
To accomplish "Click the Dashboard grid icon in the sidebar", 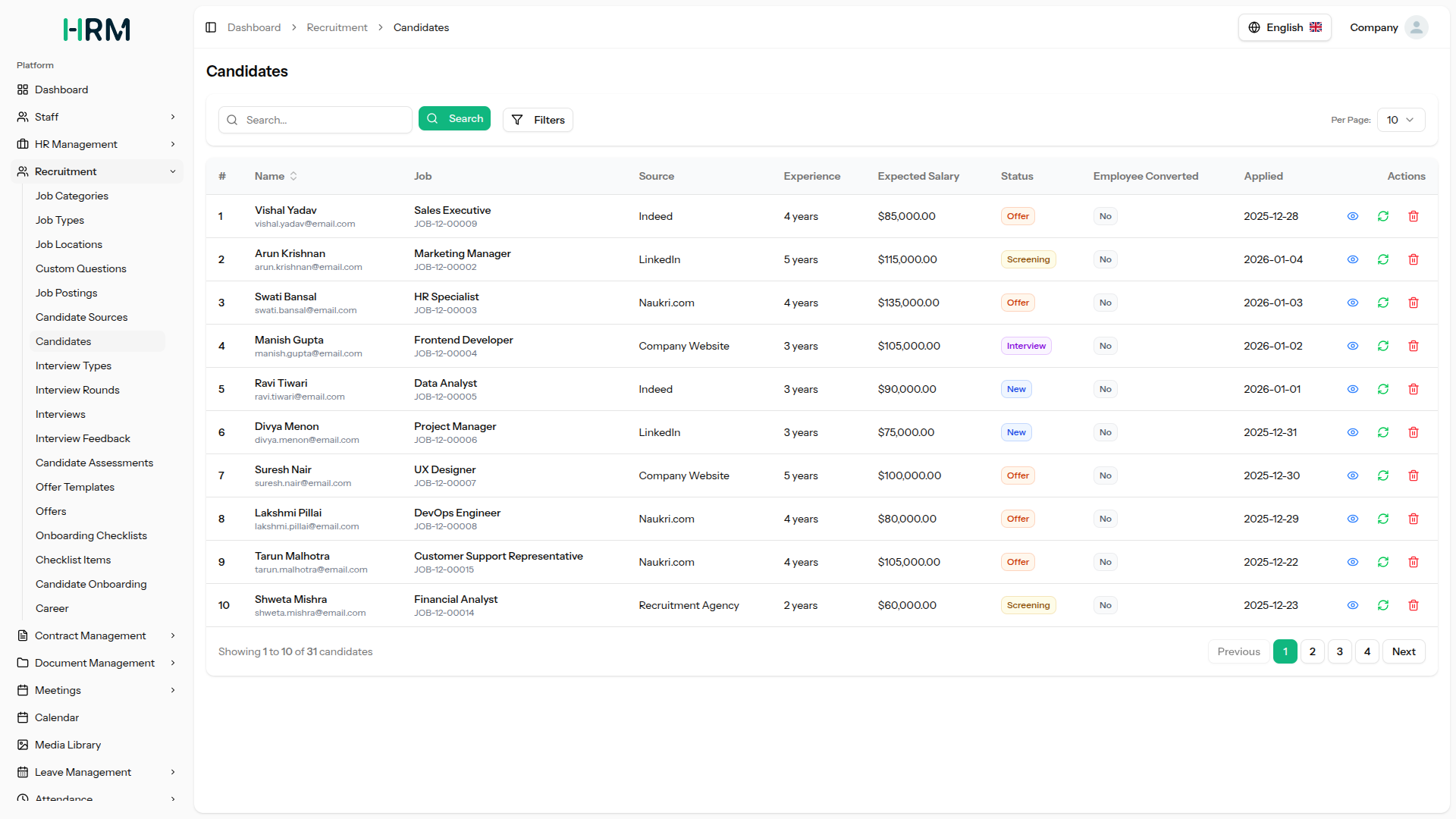I will click(x=23, y=89).
